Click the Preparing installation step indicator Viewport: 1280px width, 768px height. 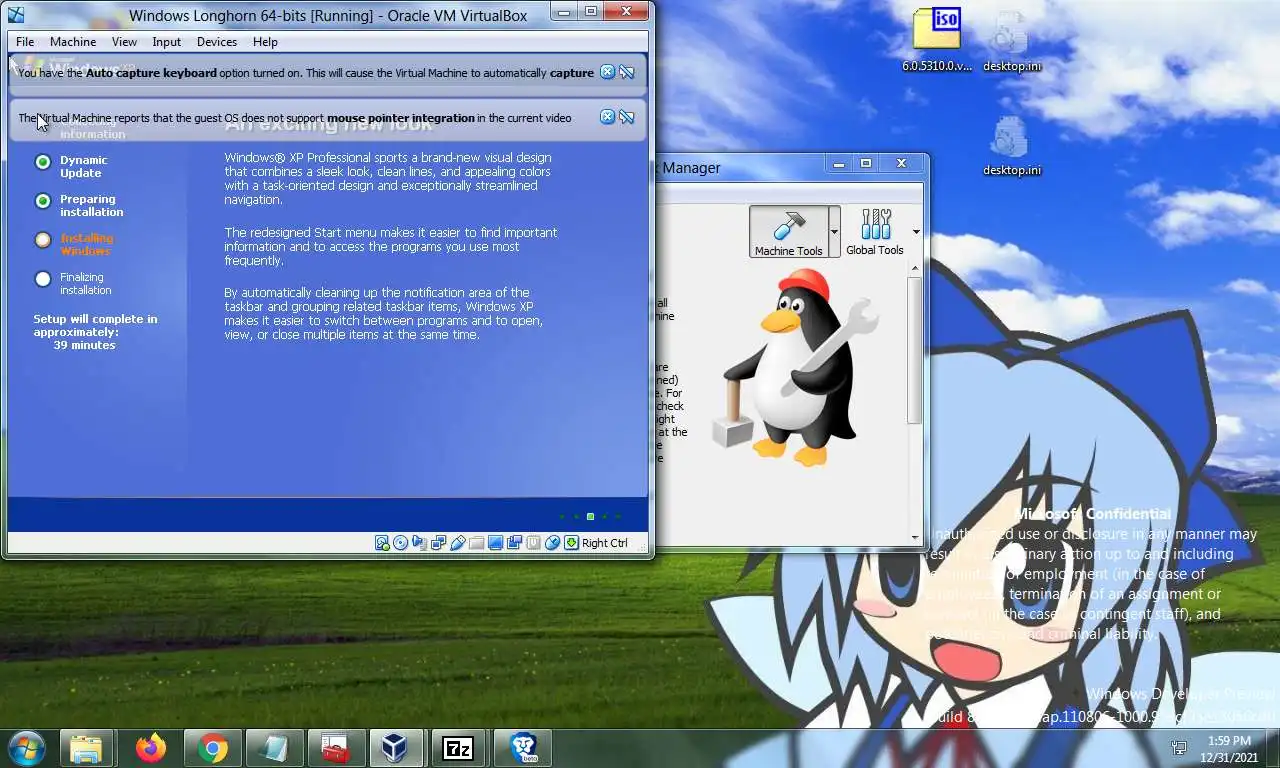click(x=43, y=201)
